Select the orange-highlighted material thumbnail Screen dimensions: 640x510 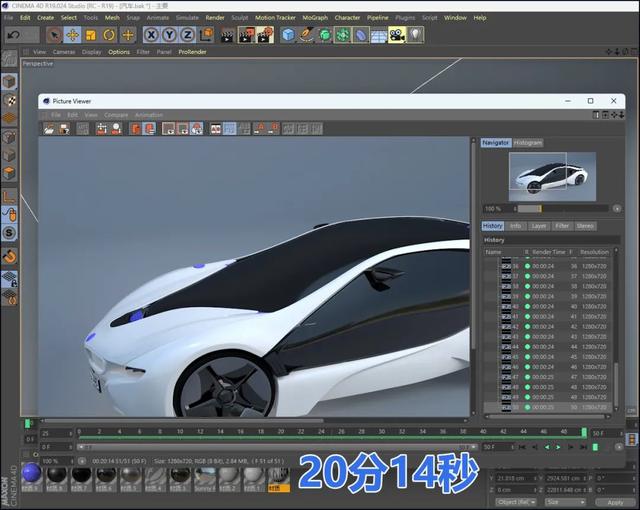pos(279,479)
